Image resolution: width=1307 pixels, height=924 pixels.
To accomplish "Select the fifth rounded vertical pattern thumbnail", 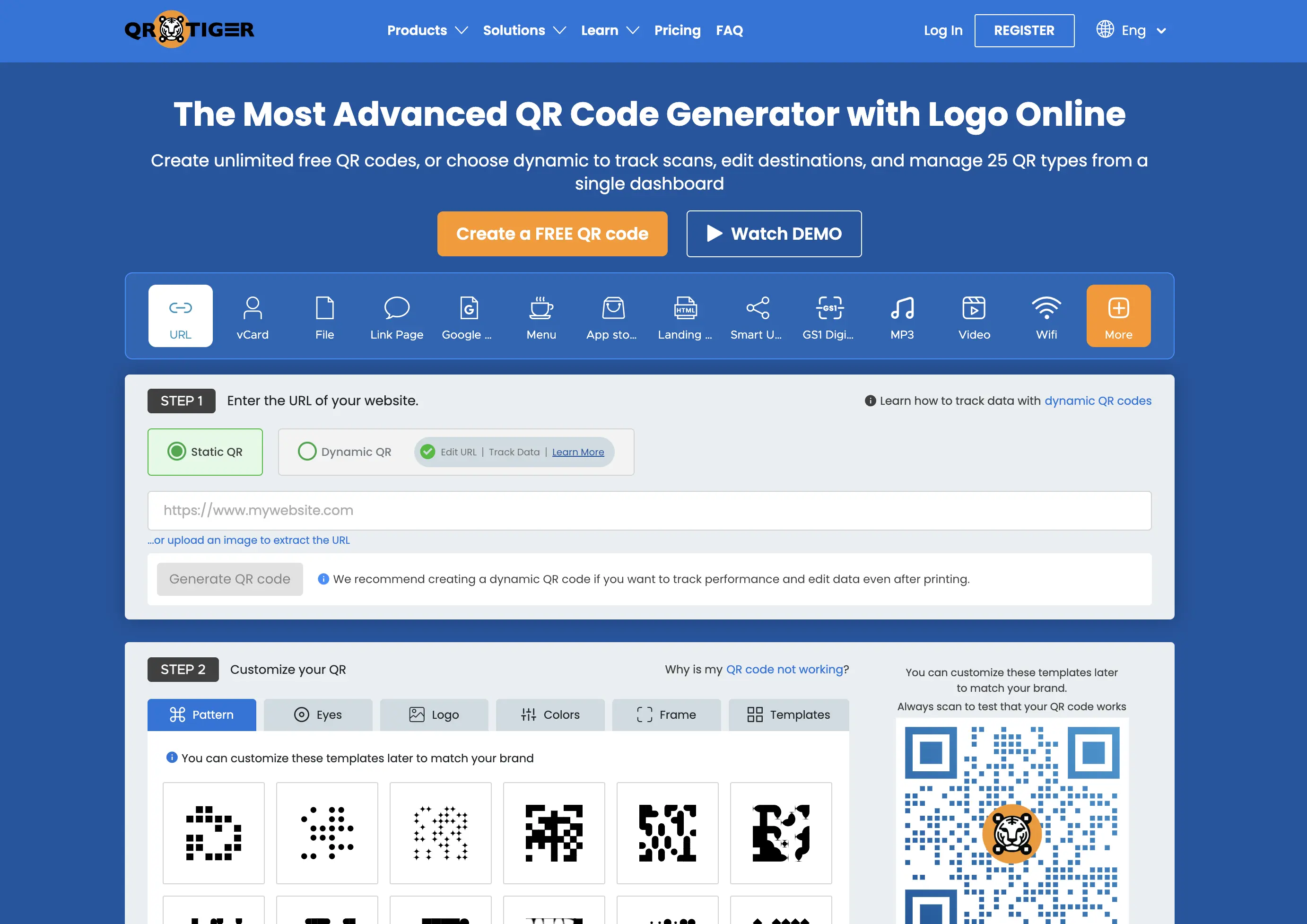I will point(667,833).
